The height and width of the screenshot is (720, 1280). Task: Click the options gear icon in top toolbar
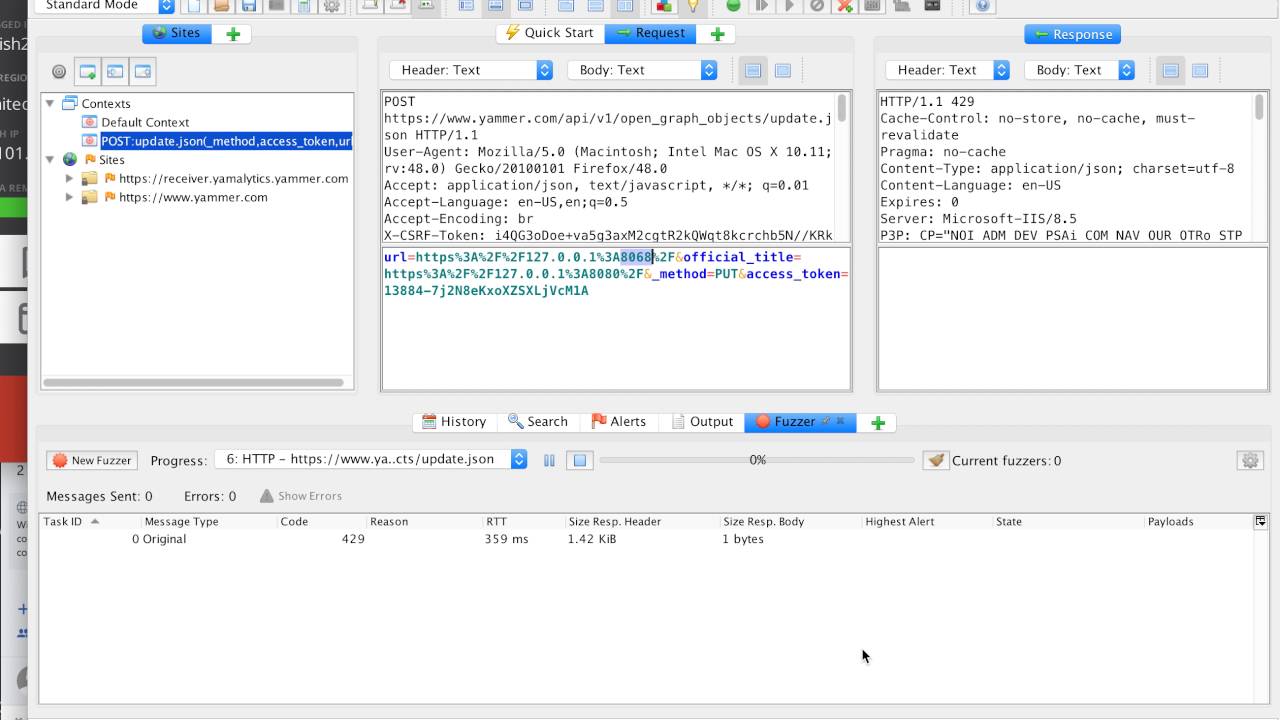click(331, 6)
